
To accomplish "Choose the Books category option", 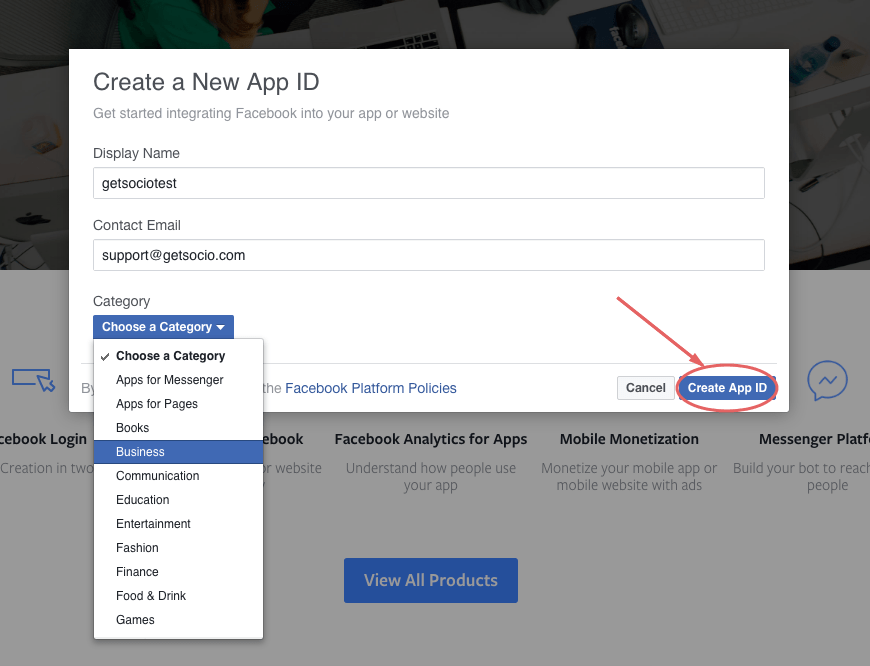I will (178, 428).
